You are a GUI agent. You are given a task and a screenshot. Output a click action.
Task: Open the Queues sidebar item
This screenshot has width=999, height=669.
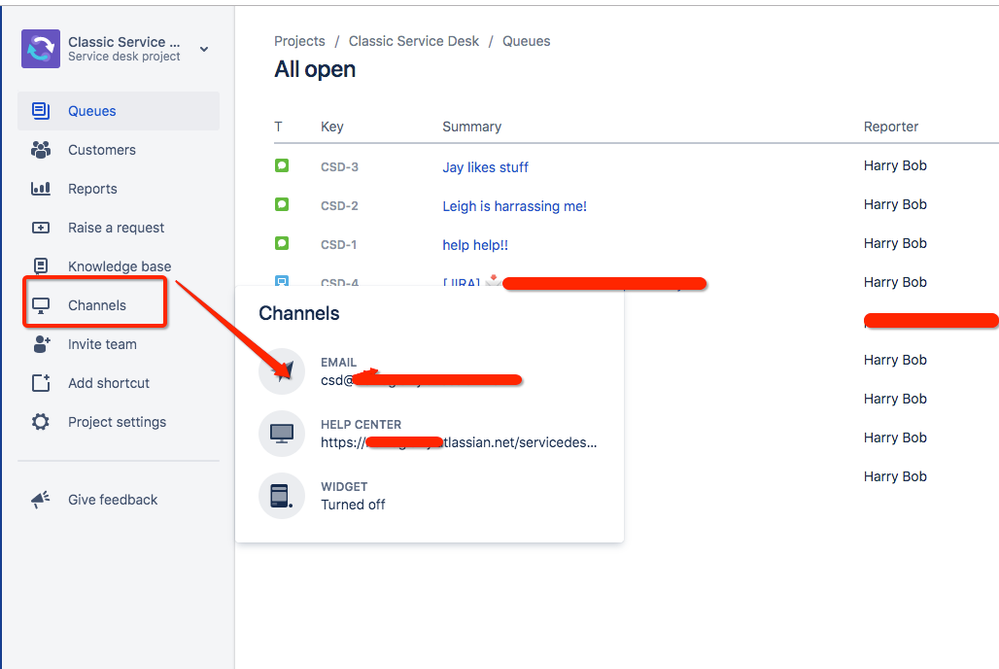point(119,111)
